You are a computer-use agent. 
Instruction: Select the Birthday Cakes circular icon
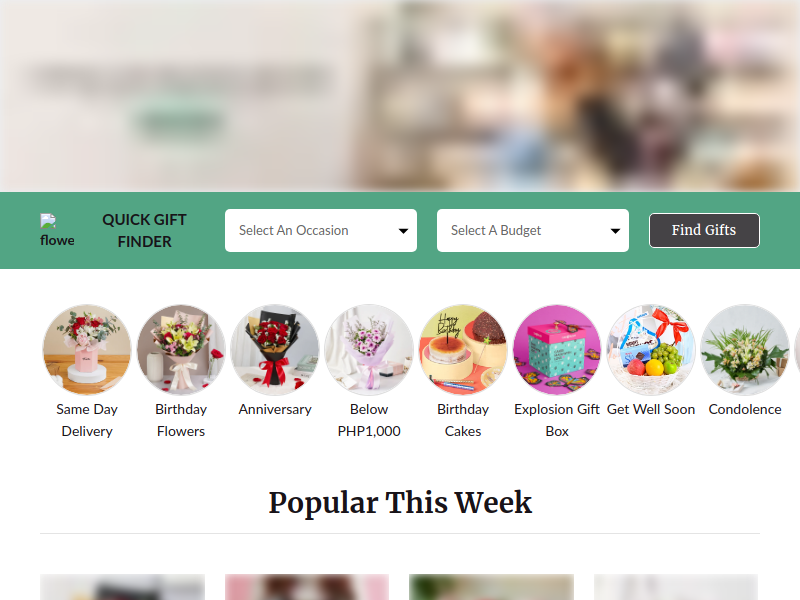463,349
